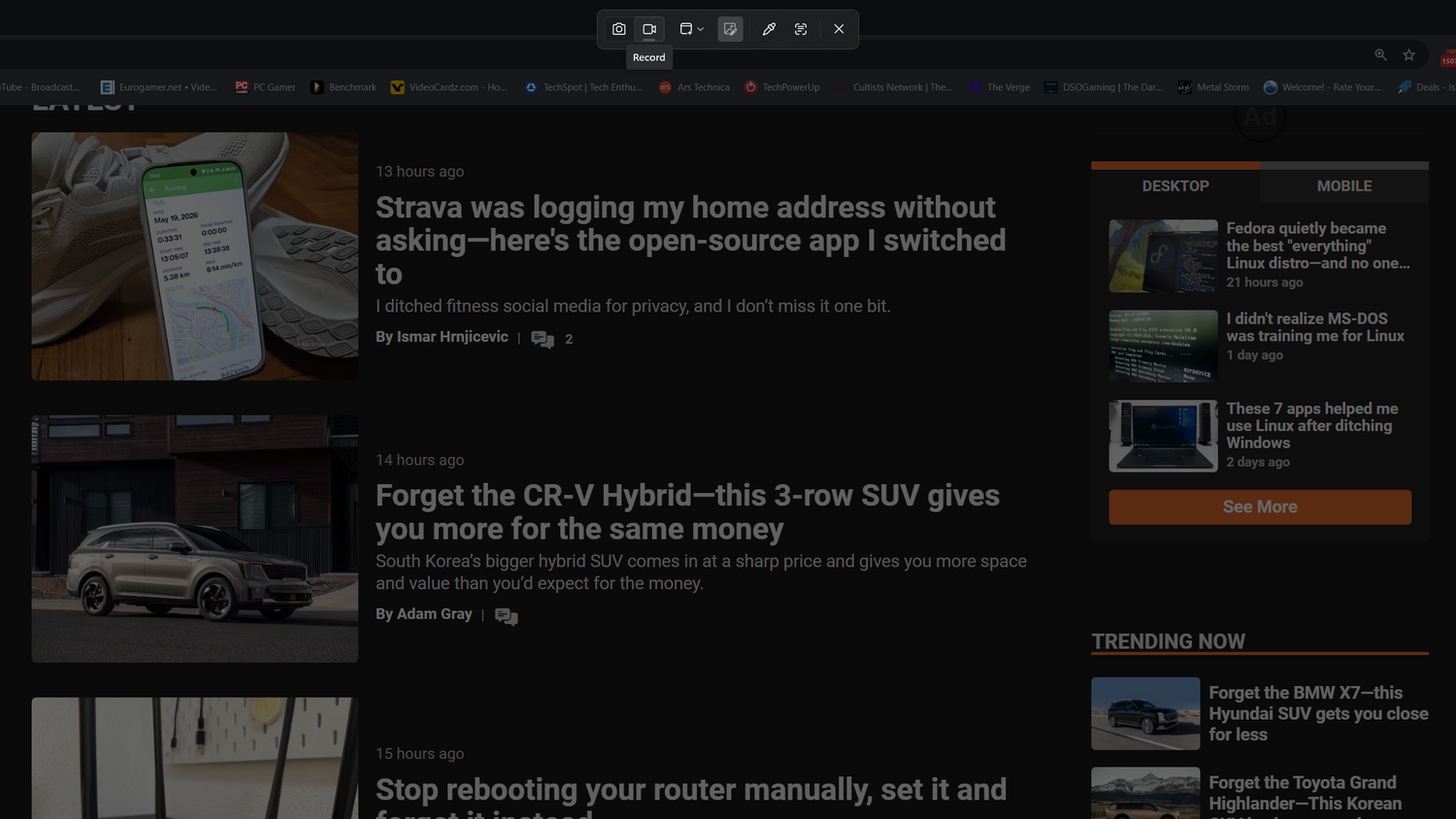
Task: Open the Deals bookmark
Action: (1426, 87)
